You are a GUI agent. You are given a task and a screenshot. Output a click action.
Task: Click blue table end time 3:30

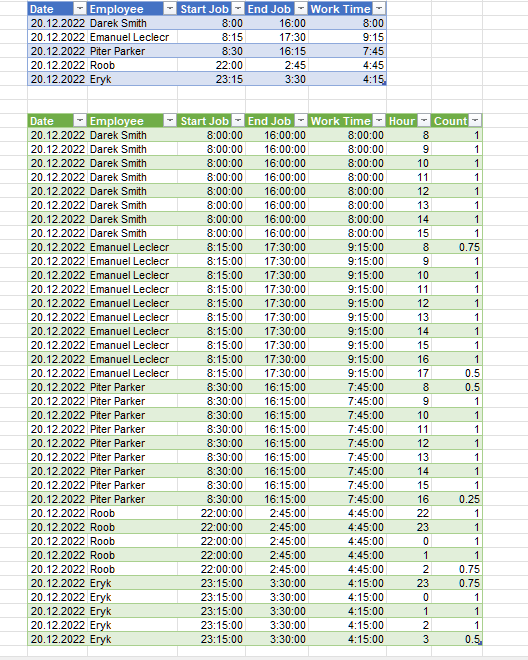277,79
